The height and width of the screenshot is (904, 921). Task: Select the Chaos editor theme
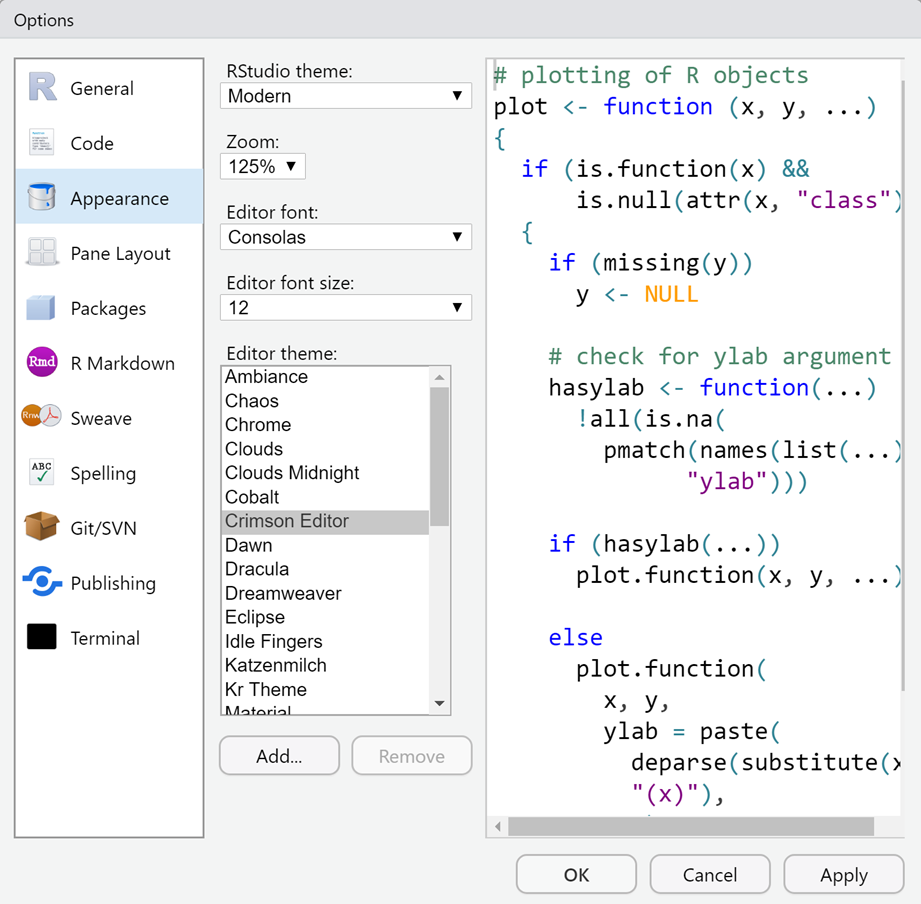click(325, 401)
